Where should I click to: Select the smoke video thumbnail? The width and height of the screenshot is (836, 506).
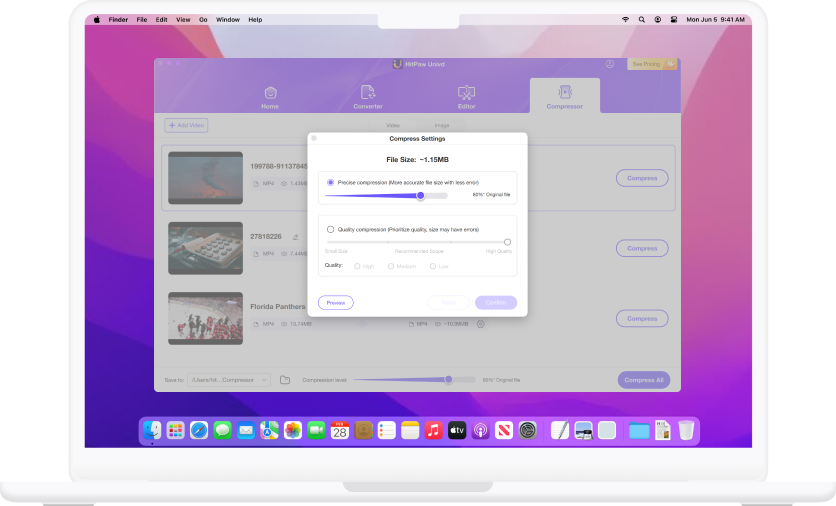(x=205, y=178)
